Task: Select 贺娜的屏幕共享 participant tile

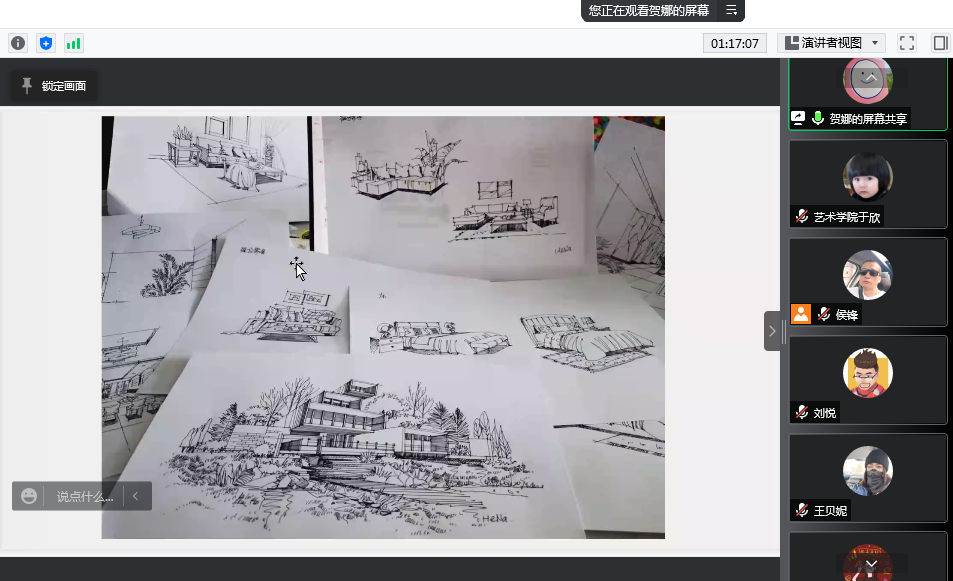Action: coord(868,94)
